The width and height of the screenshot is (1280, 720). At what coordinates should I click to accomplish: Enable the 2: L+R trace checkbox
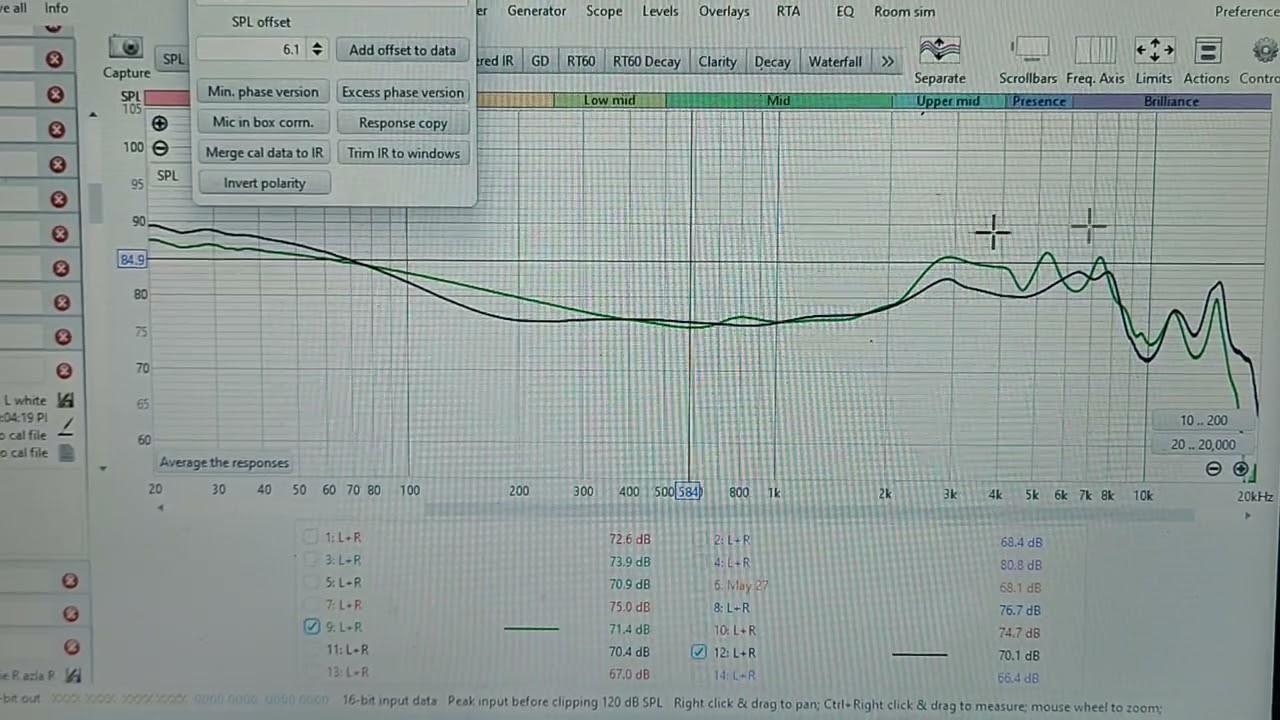pos(699,539)
